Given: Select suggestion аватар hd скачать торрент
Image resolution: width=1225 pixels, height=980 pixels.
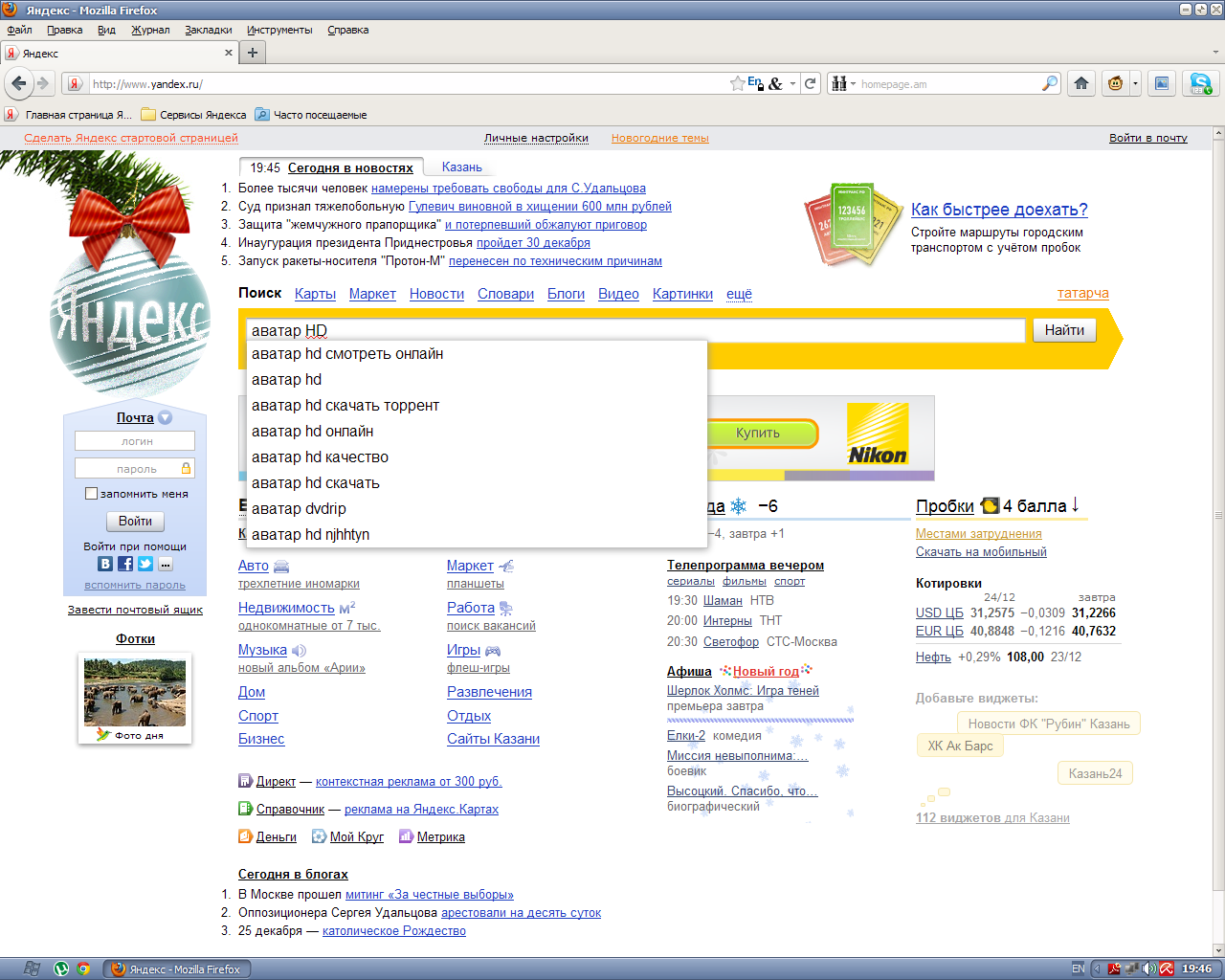Looking at the screenshot, I should pyautogui.click(x=477, y=406).
